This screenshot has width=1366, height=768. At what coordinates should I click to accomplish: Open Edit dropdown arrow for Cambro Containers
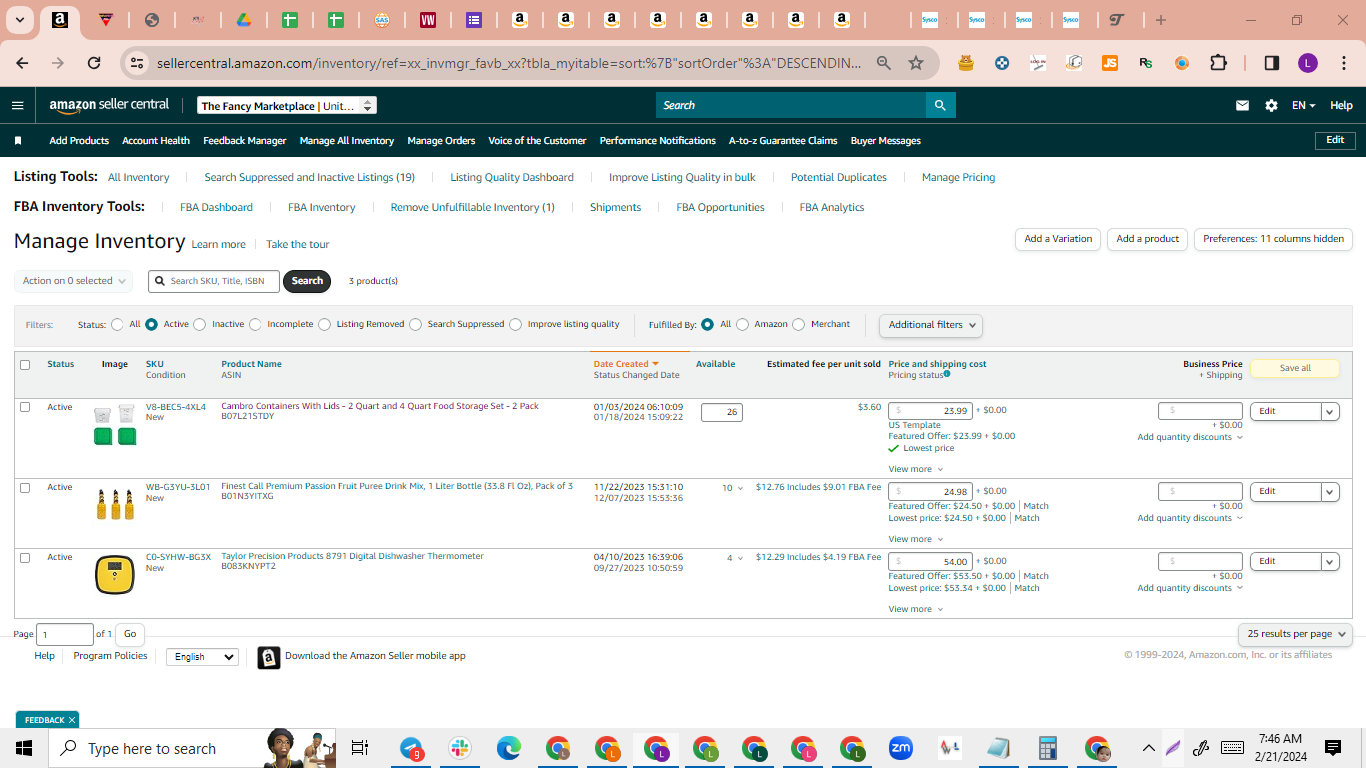[x=1330, y=411]
